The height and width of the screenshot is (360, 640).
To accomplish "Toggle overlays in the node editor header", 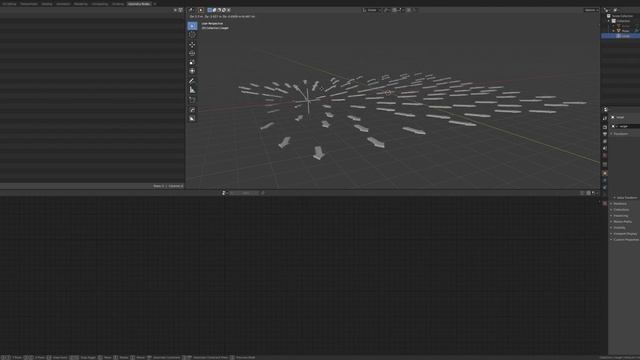I will (x=588, y=193).
